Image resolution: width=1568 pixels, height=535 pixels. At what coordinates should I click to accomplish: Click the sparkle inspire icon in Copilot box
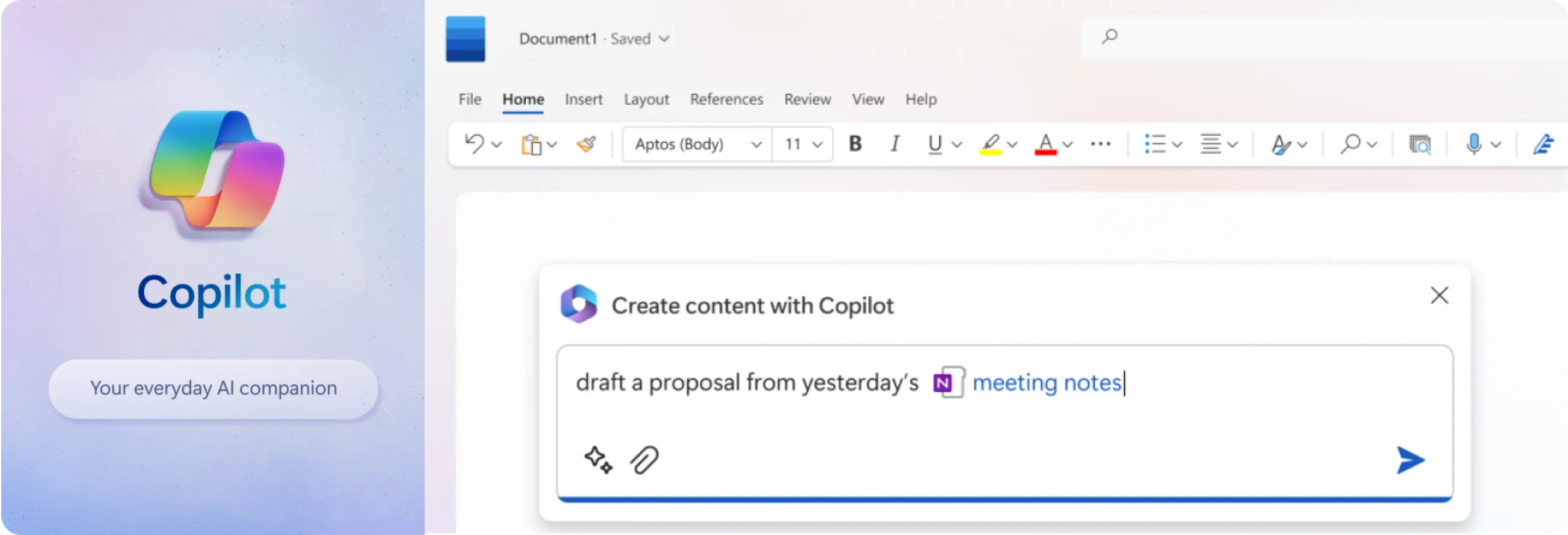pyautogui.click(x=598, y=460)
